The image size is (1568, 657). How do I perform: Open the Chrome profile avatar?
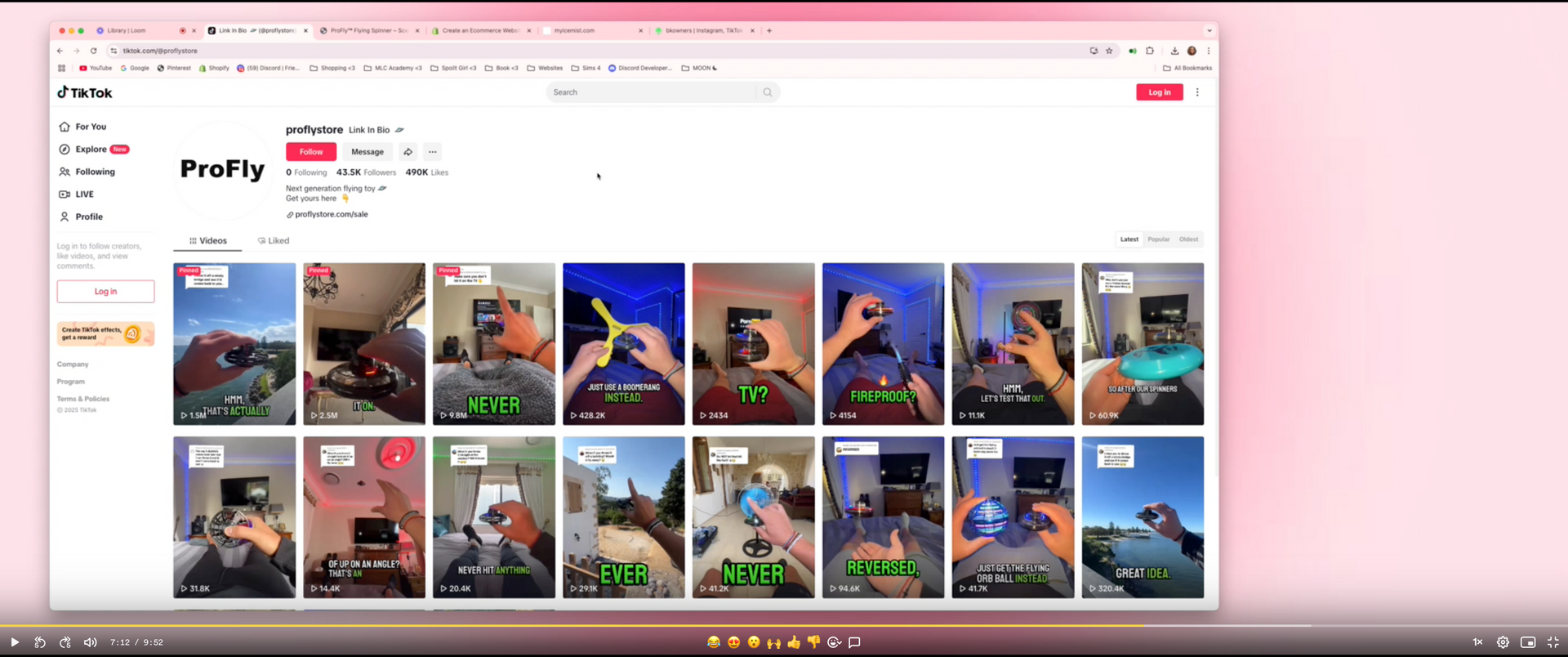[x=1192, y=51]
